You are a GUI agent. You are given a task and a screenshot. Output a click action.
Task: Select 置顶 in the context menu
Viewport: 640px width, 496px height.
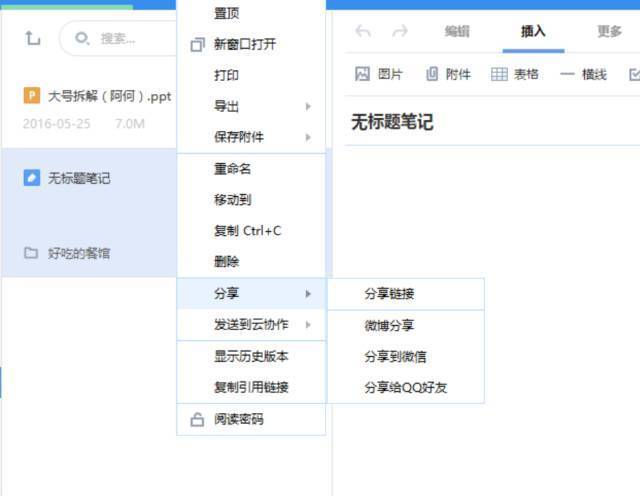coord(251,13)
